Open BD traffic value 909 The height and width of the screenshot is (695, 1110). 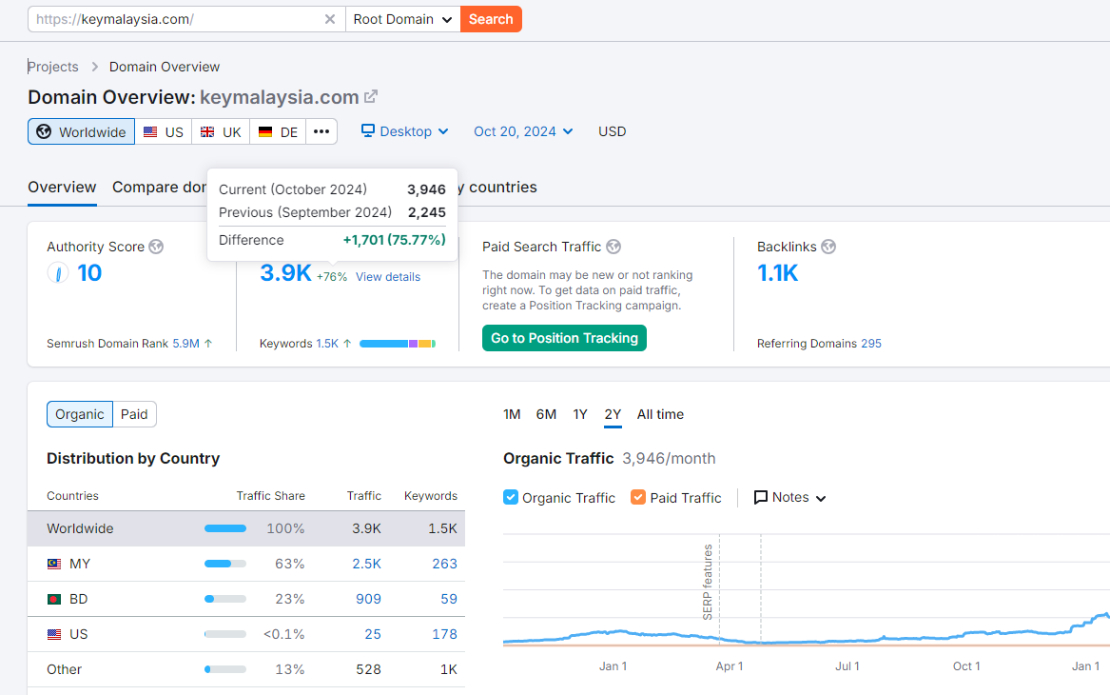click(x=368, y=599)
